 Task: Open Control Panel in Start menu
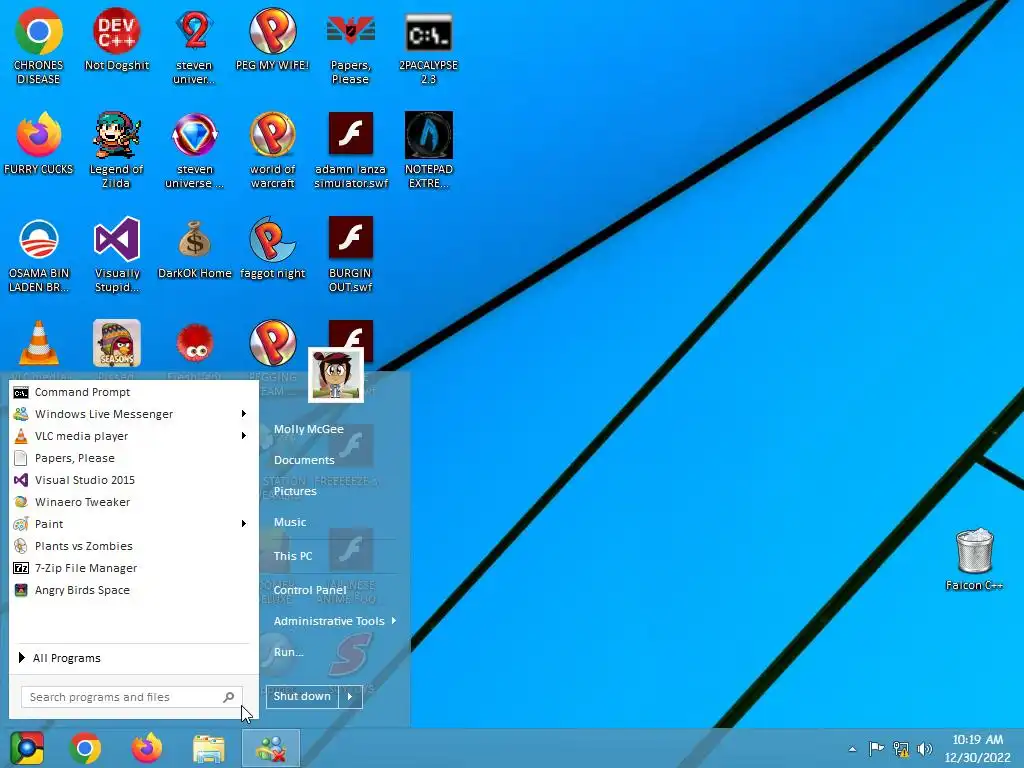coord(310,590)
